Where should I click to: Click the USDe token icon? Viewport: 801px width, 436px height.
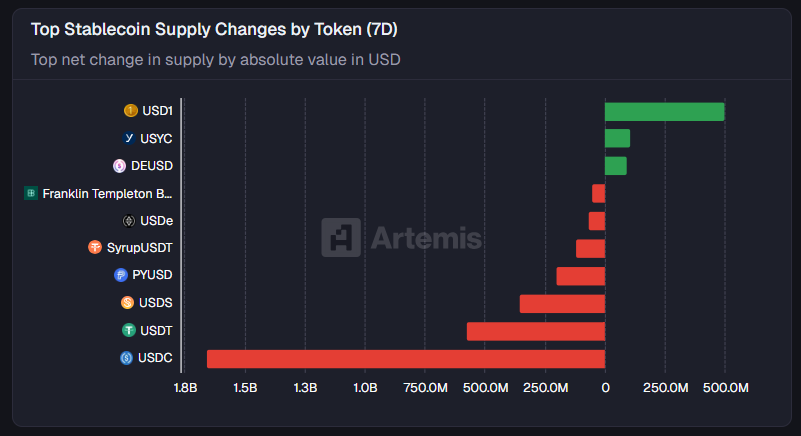(129, 220)
